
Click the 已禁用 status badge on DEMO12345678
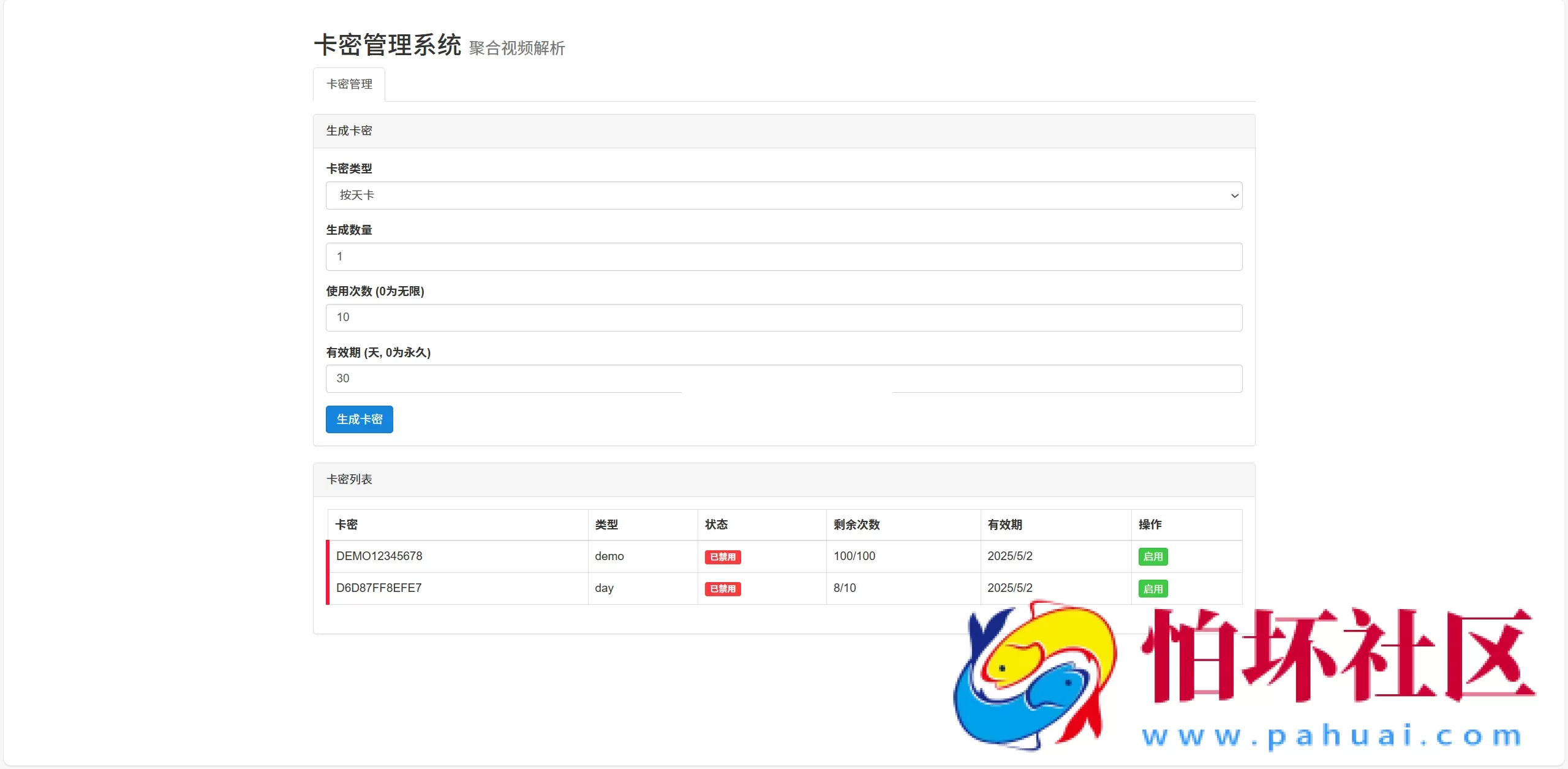pos(723,556)
